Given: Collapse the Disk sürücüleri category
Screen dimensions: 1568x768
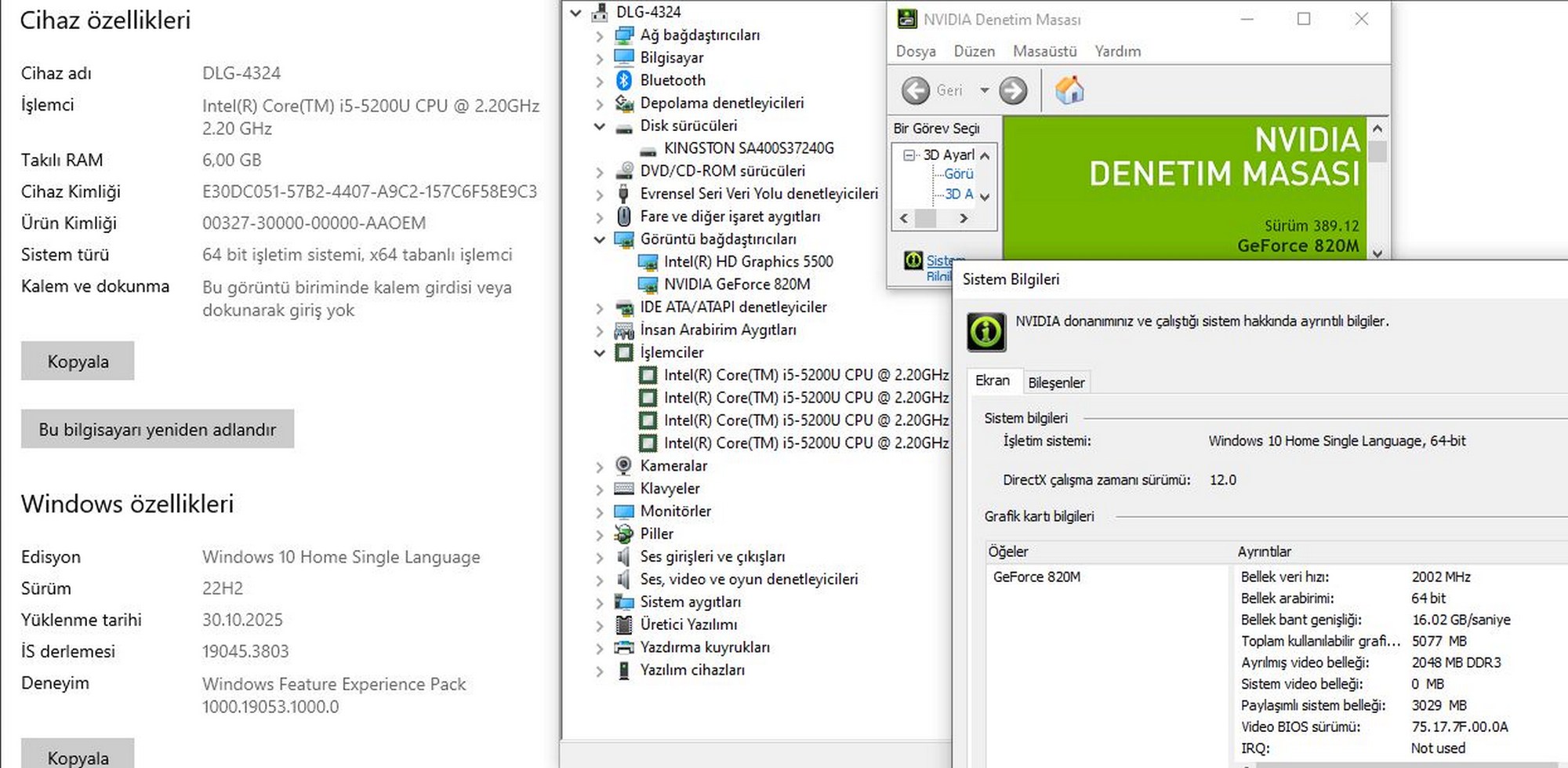Looking at the screenshot, I should click(x=600, y=126).
